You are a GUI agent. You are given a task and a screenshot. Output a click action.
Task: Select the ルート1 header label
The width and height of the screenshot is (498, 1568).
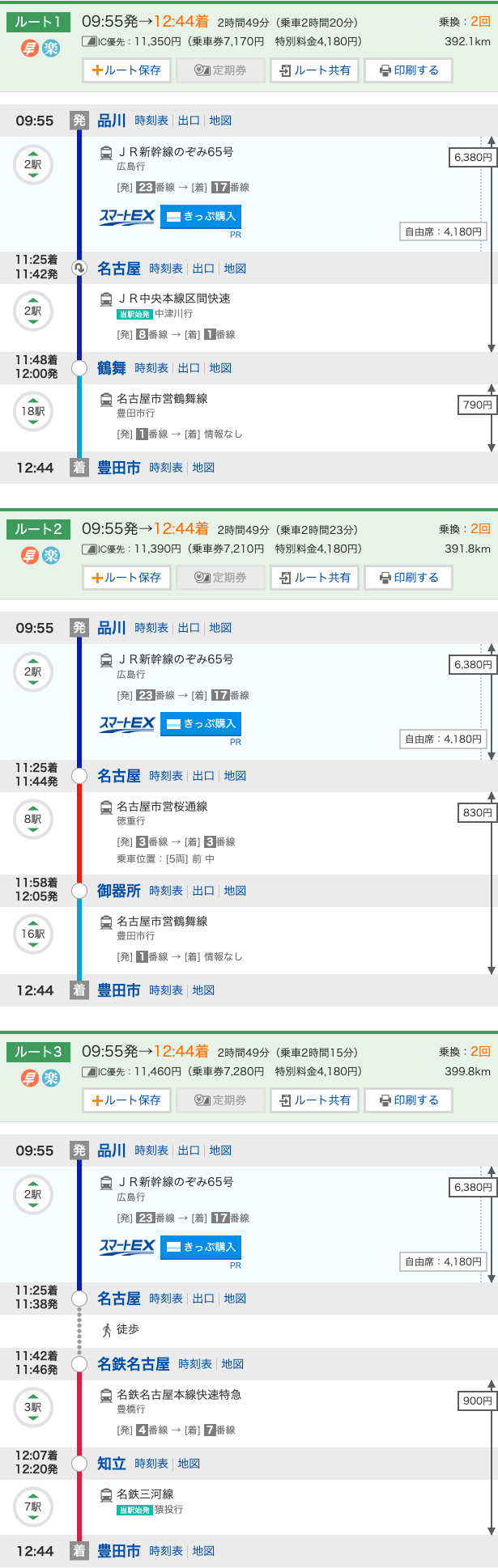(38, 22)
